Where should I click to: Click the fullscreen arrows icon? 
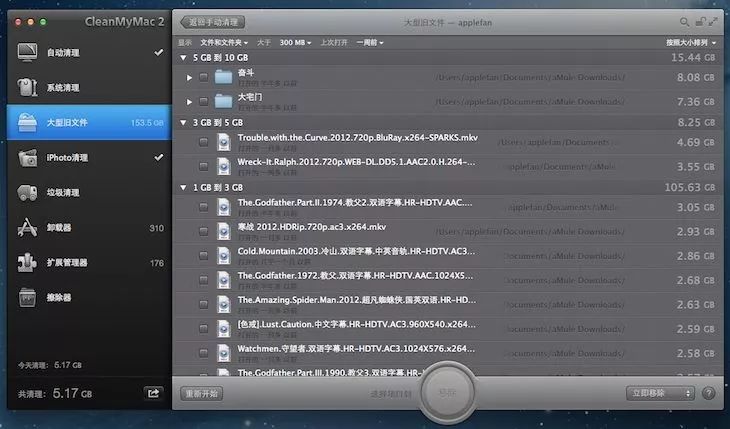[713, 21]
